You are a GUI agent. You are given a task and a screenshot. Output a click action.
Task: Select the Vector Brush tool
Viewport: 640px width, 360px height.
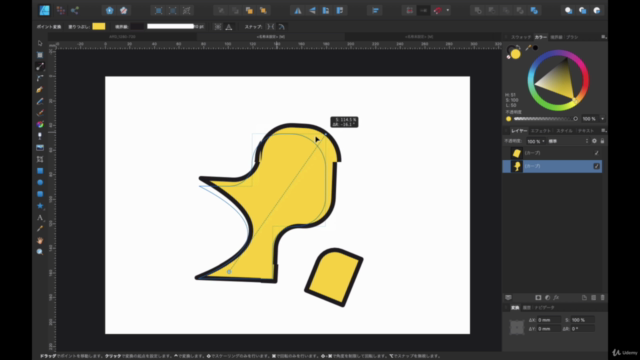pyautogui.click(x=40, y=113)
